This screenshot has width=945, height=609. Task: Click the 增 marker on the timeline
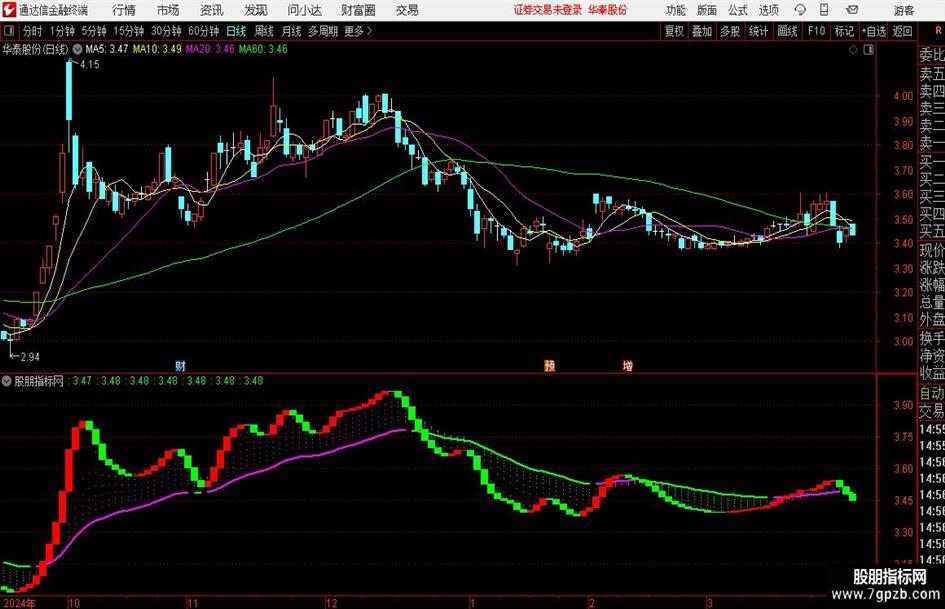coord(627,365)
